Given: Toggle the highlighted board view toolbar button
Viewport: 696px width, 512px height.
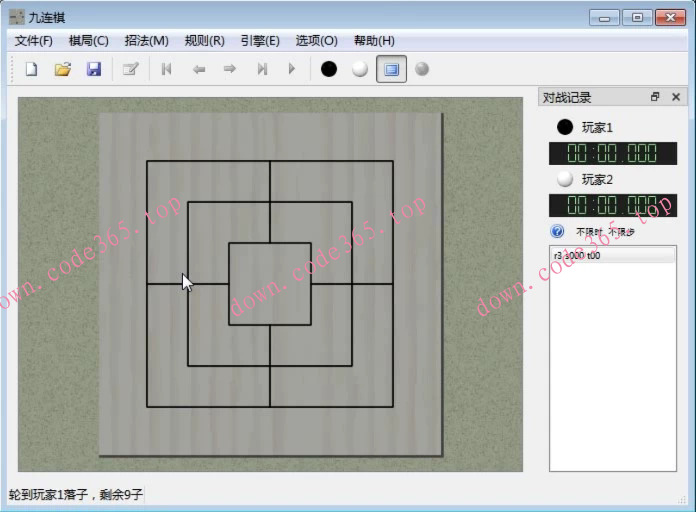Looking at the screenshot, I should [x=391, y=69].
